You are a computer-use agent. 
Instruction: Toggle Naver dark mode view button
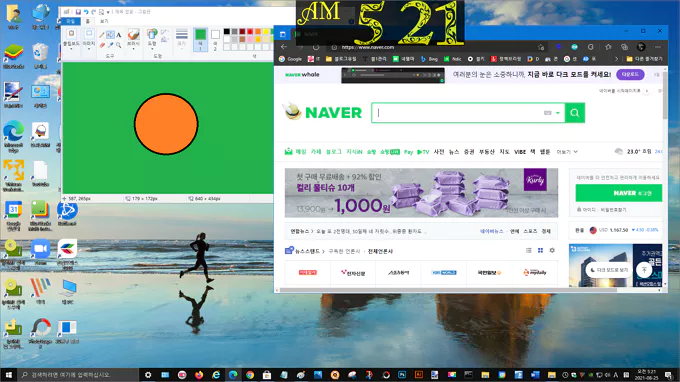[x=608, y=270]
